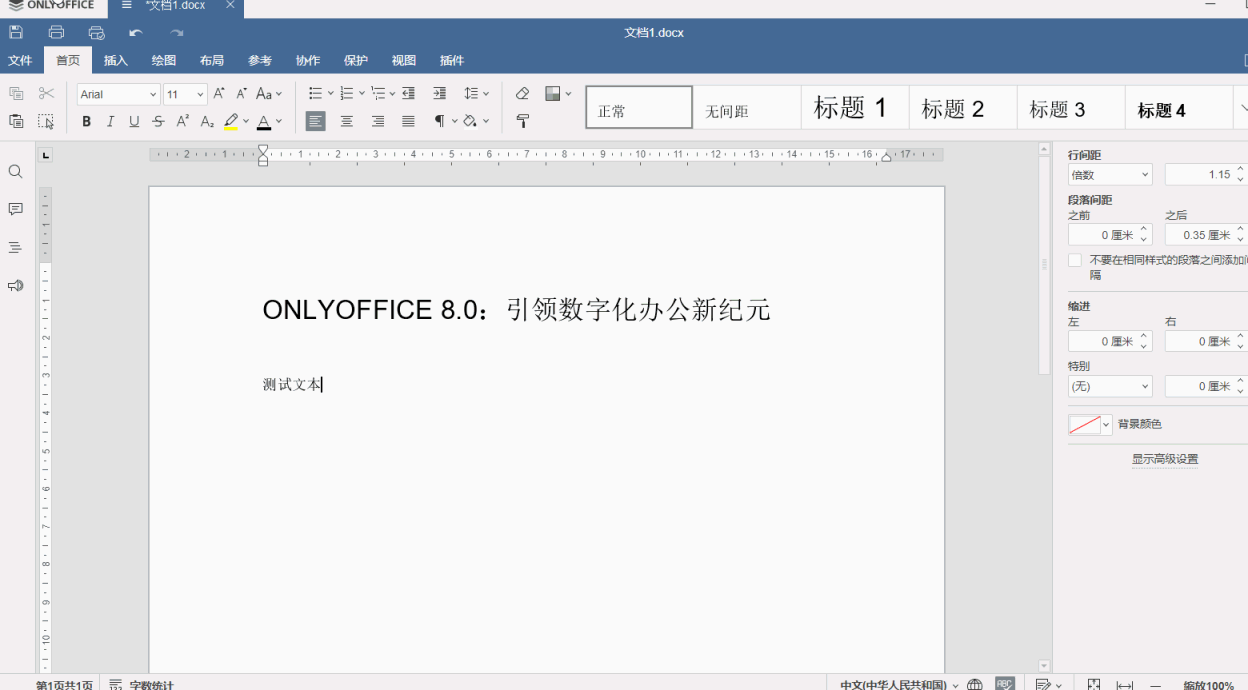Open 显示高级设置 link

pos(1165,458)
